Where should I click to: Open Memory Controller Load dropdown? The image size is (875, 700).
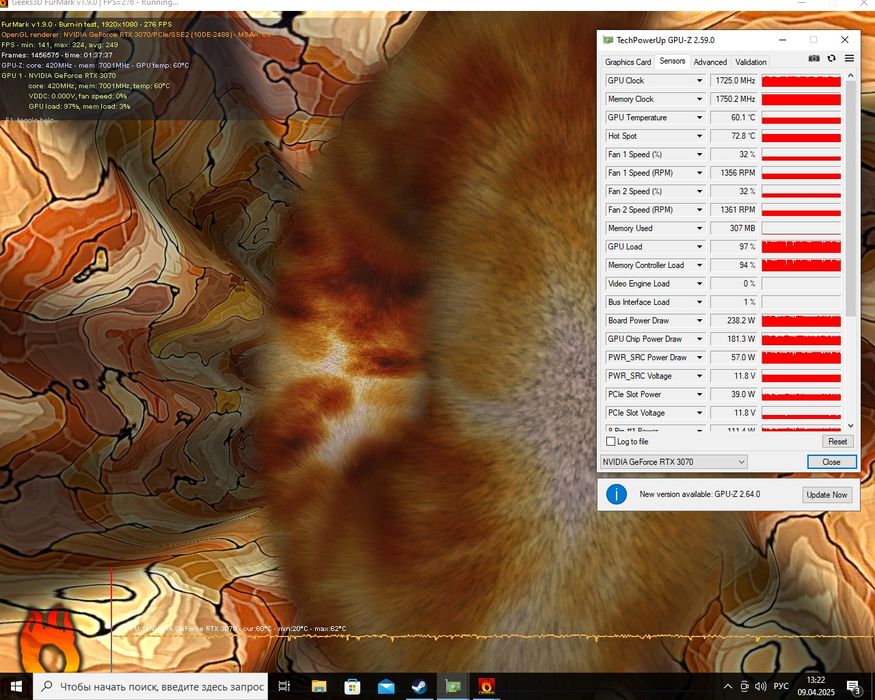coord(699,265)
